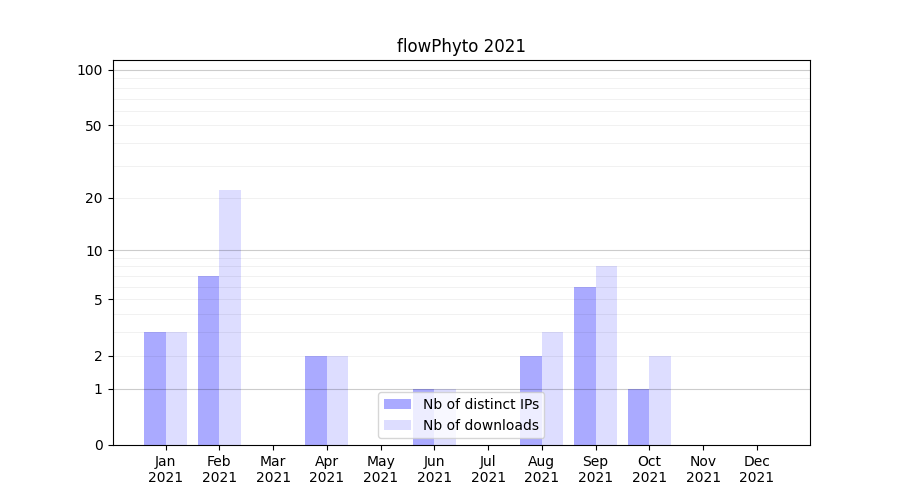Click the Mar 2021 x-axis label
This screenshot has width=900, height=500.
(x=273, y=469)
